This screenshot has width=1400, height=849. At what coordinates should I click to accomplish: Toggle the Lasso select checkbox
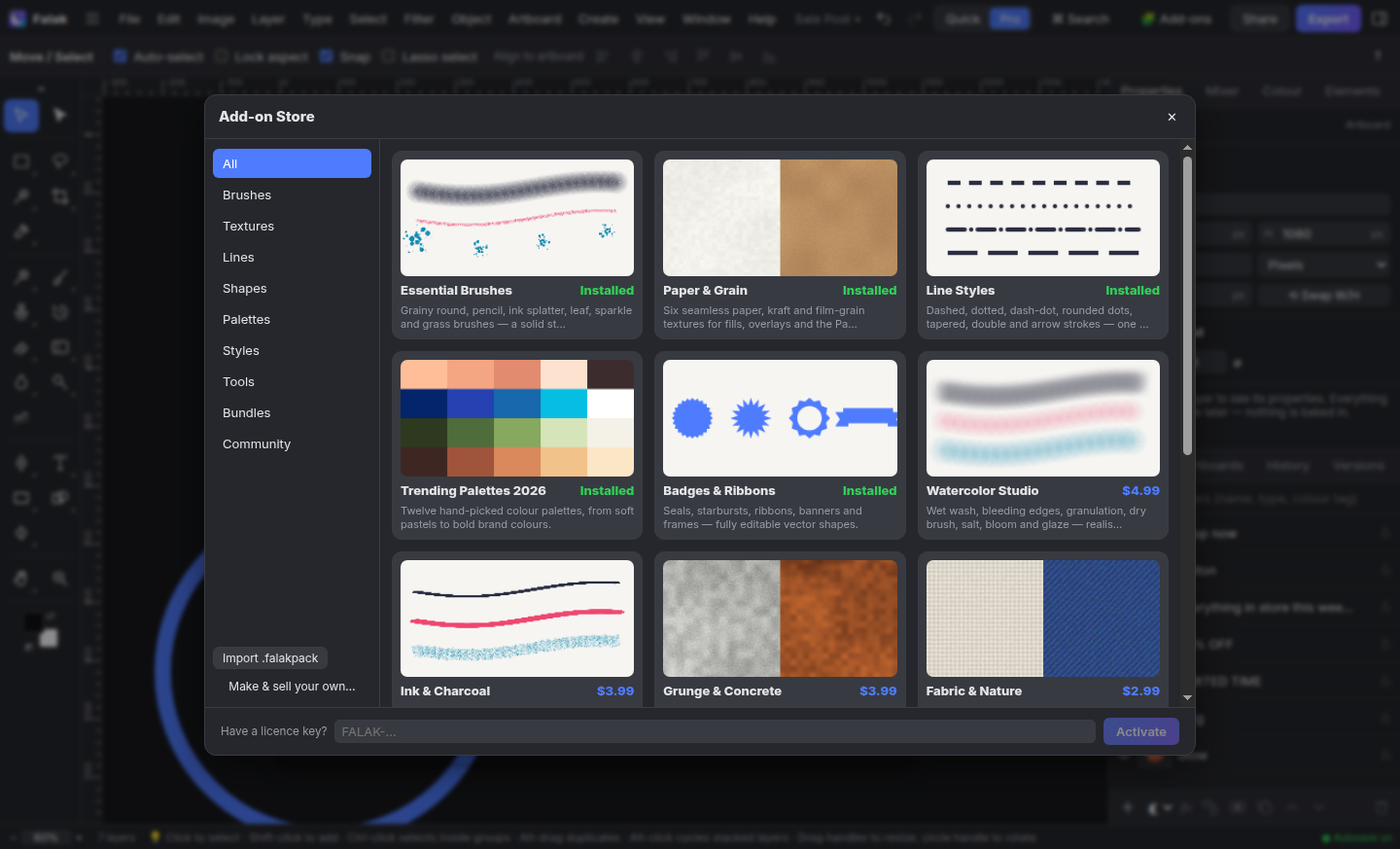coord(388,56)
